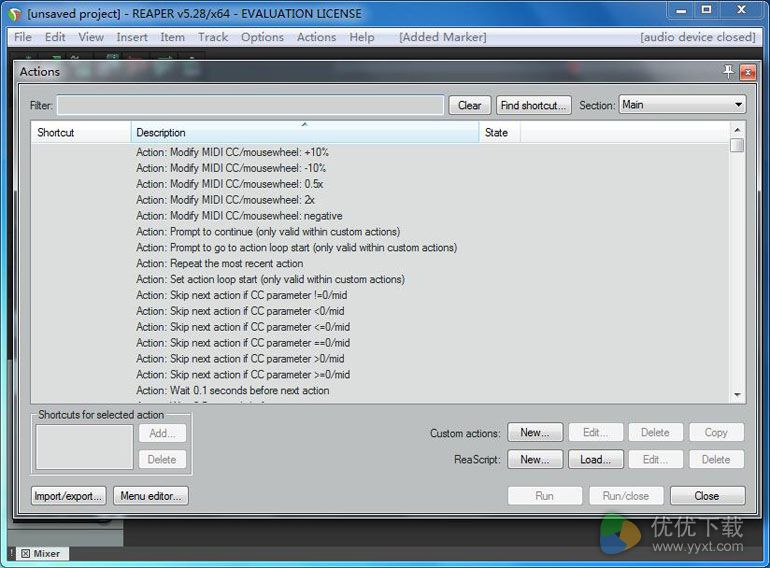Select 'Modify MIDI CC/mousewheel: -10%' action
The image size is (770, 568).
(231, 168)
